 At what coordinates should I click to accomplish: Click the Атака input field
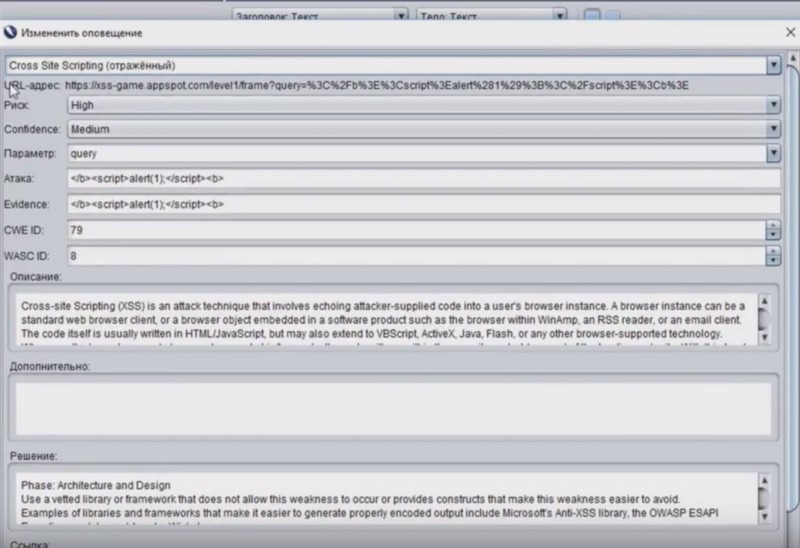click(x=423, y=179)
